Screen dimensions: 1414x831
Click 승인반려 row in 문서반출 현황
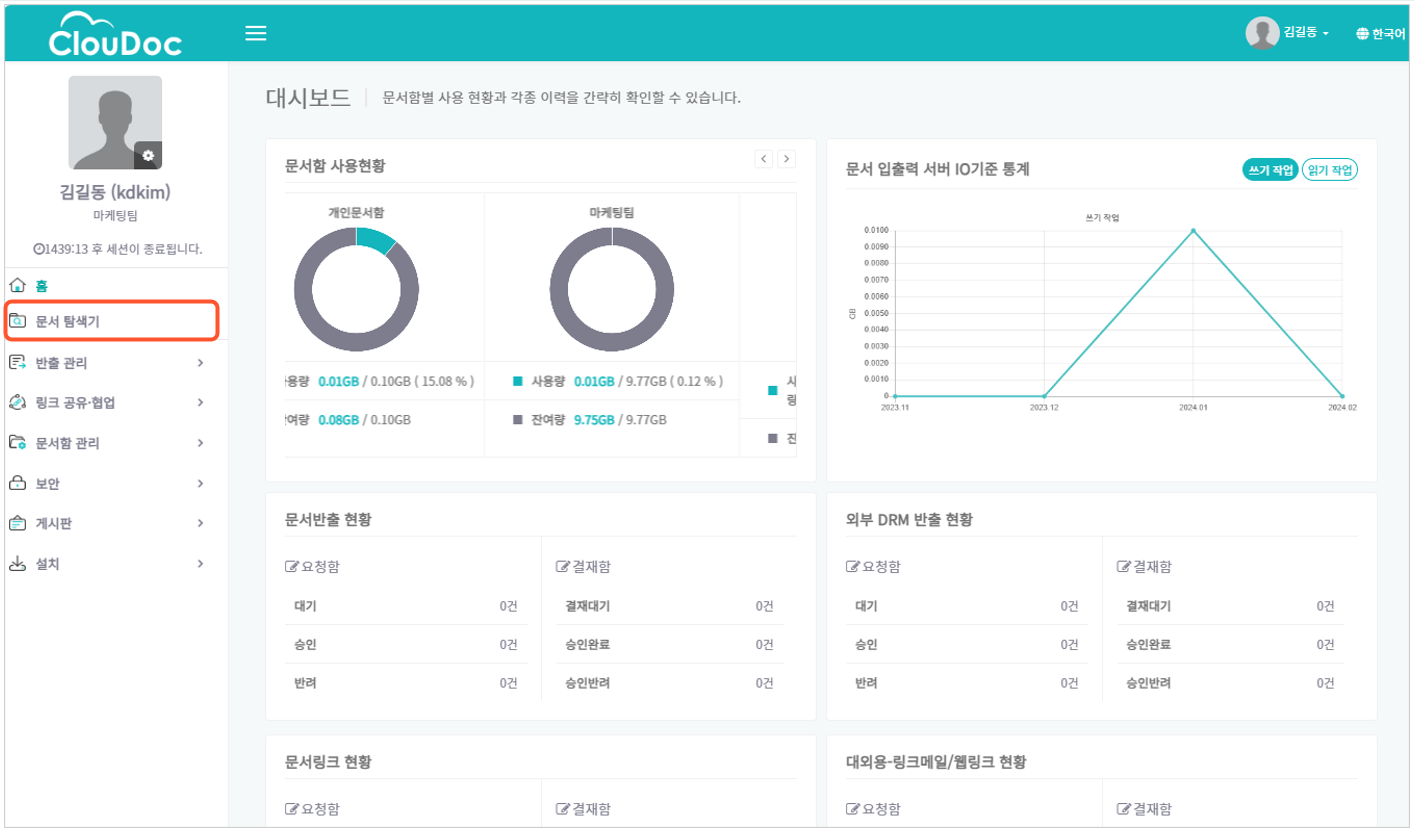coord(669,683)
